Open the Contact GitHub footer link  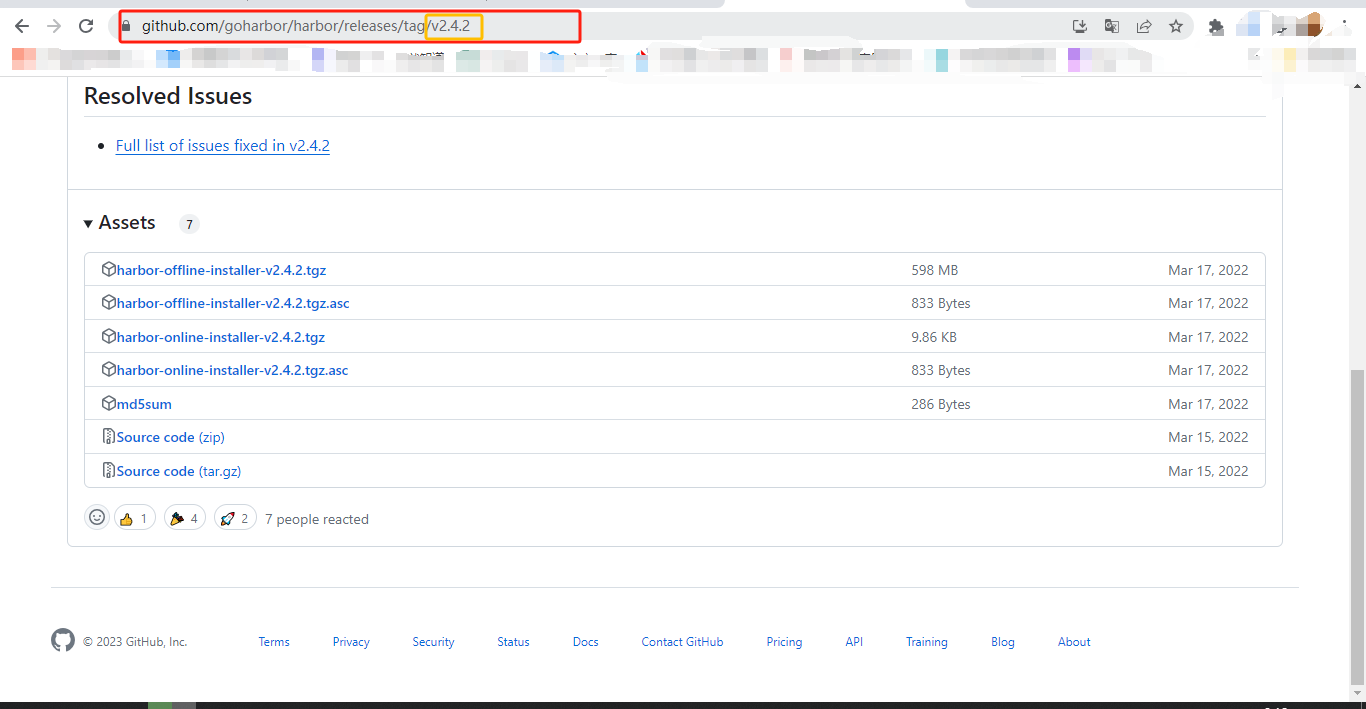tap(682, 642)
